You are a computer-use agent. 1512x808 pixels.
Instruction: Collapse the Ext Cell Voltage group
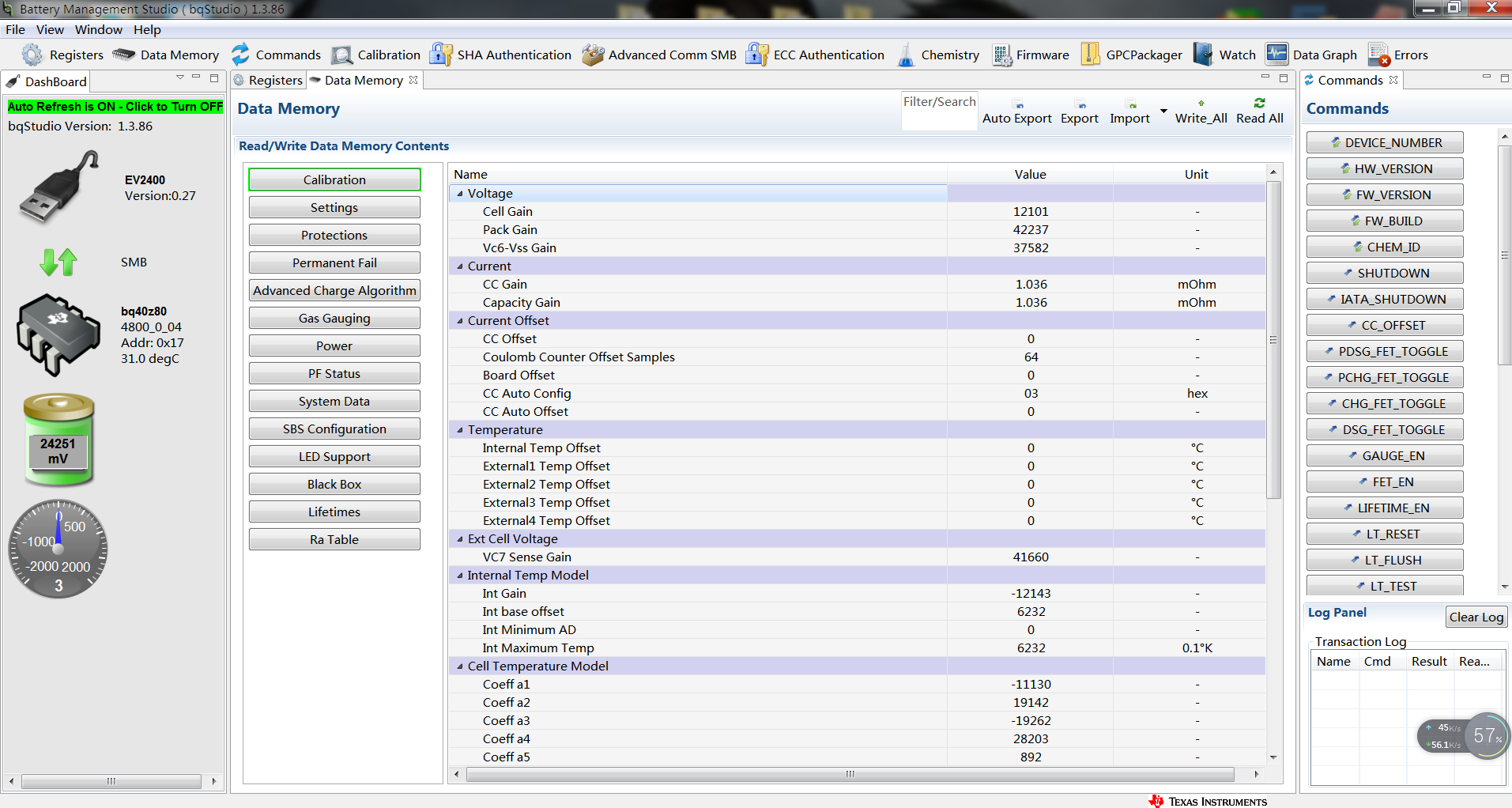pyautogui.click(x=460, y=539)
